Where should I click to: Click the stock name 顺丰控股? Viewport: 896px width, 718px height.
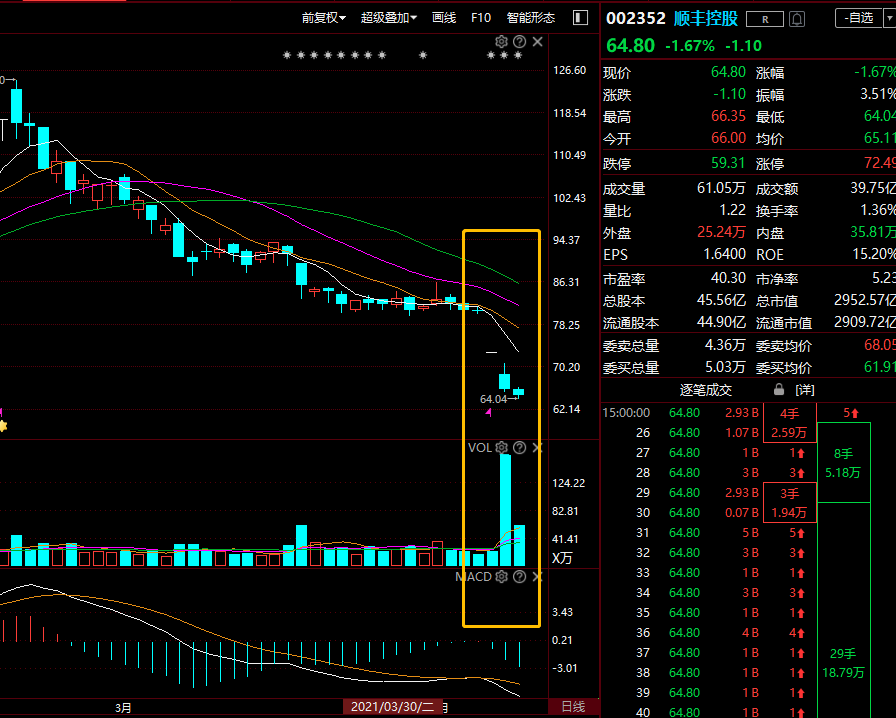(x=706, y=18)
